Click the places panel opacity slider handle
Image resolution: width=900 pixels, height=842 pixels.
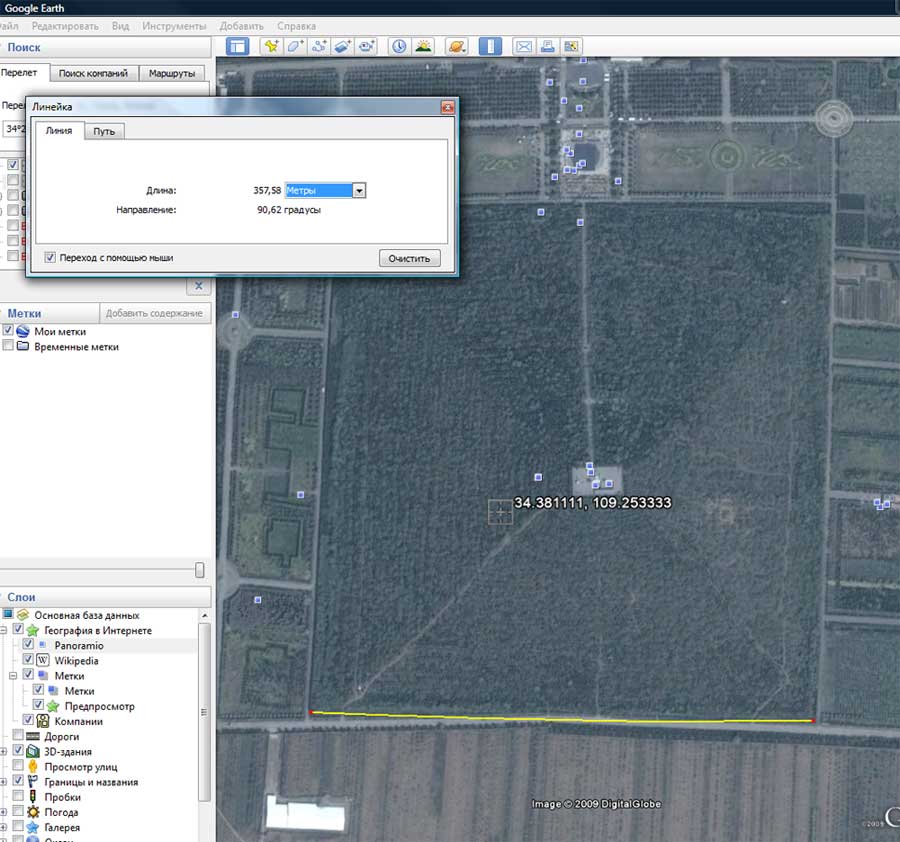pyautogui.click(x=200, y=570)
